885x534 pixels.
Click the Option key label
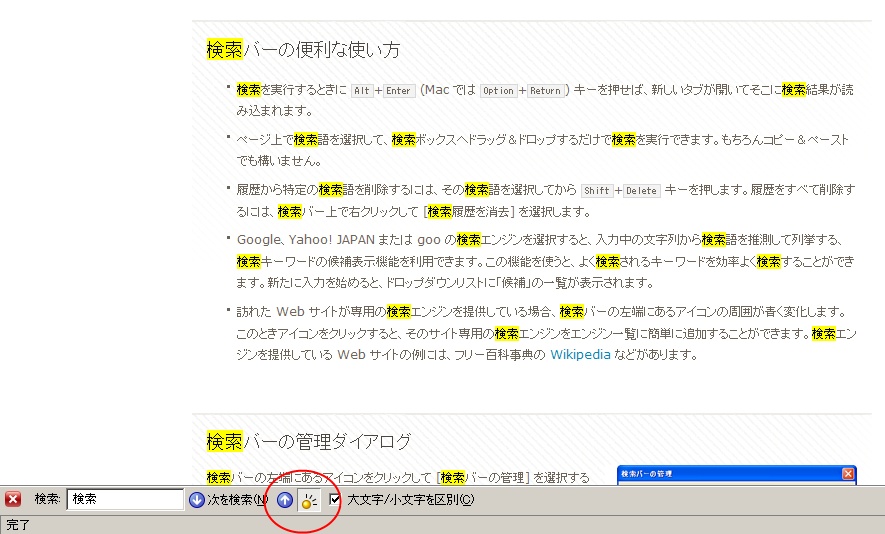[x=498, y=90]
